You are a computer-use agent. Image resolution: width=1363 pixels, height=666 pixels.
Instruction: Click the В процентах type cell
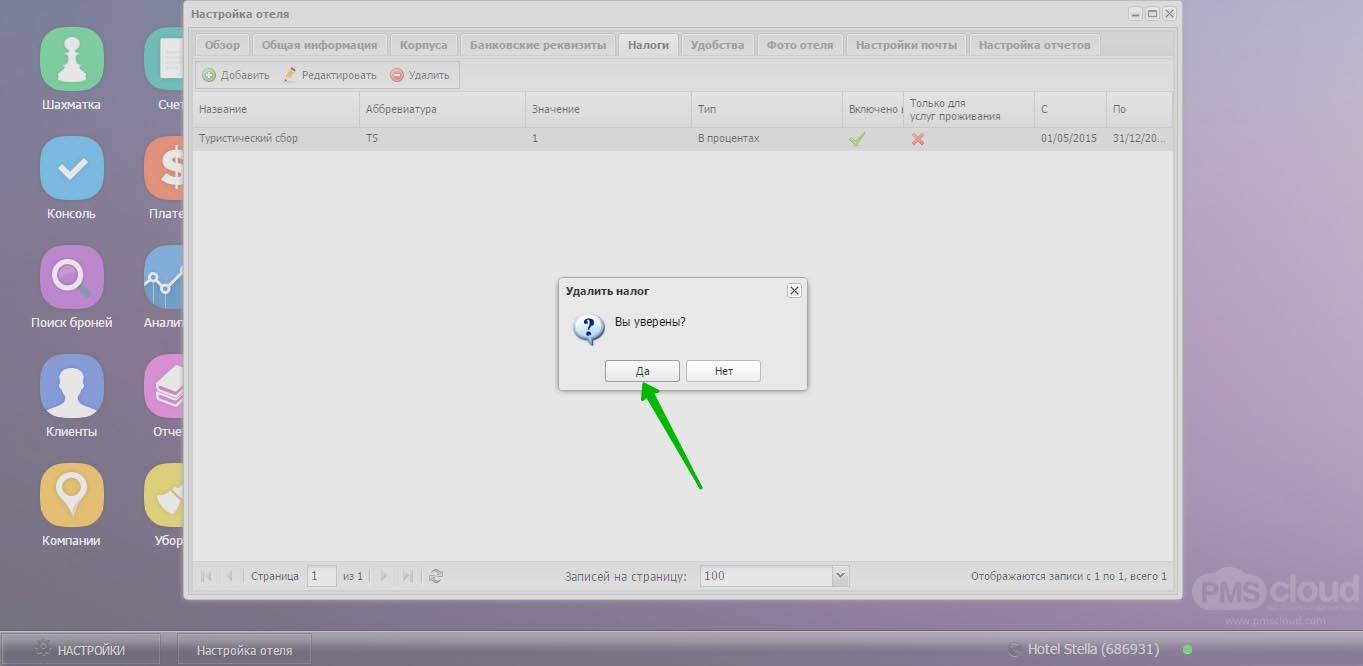[767, 139]
